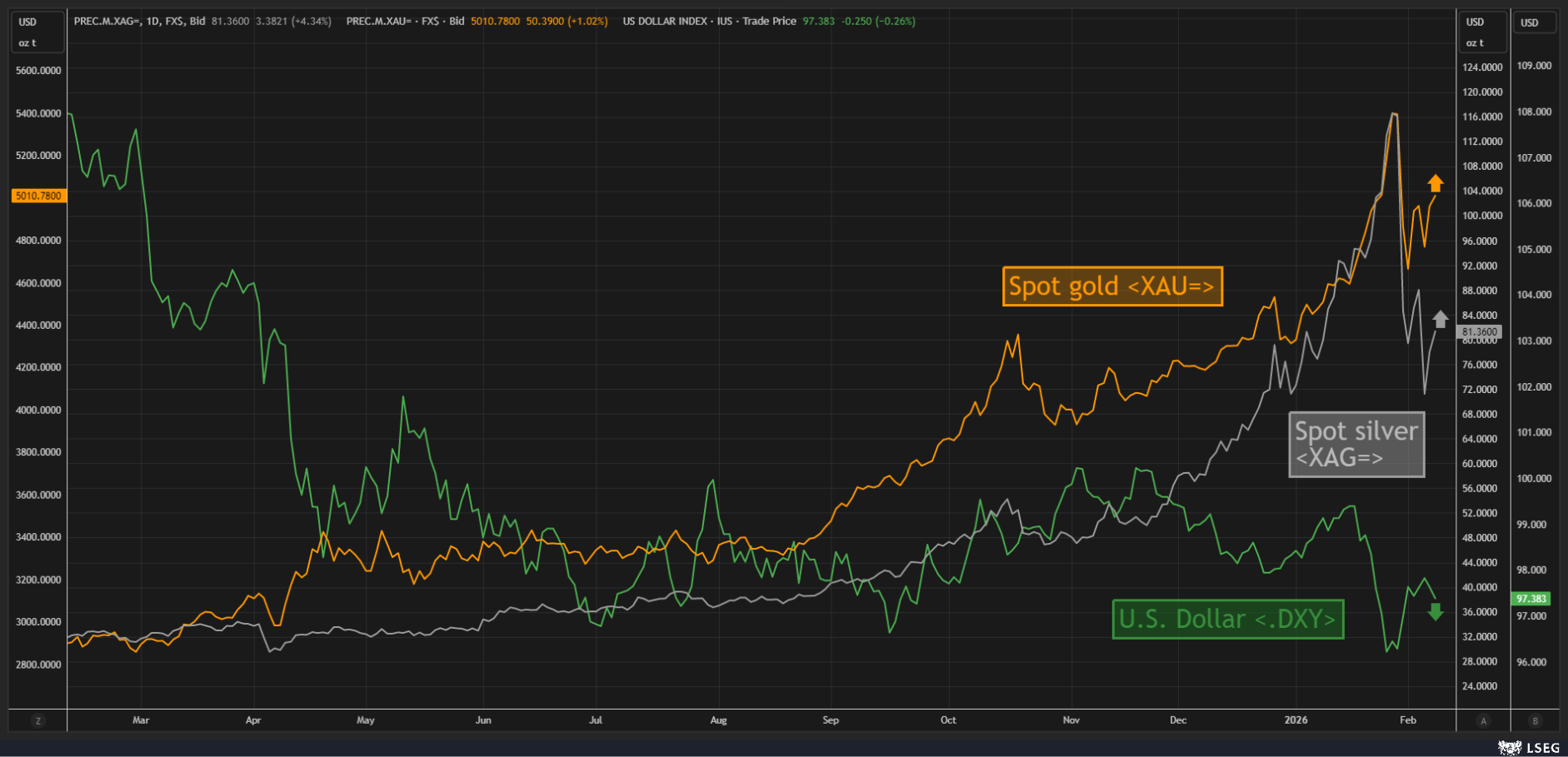Click the green down arrow marker for dollar
1568x757 pixels.
(1435, 613)
